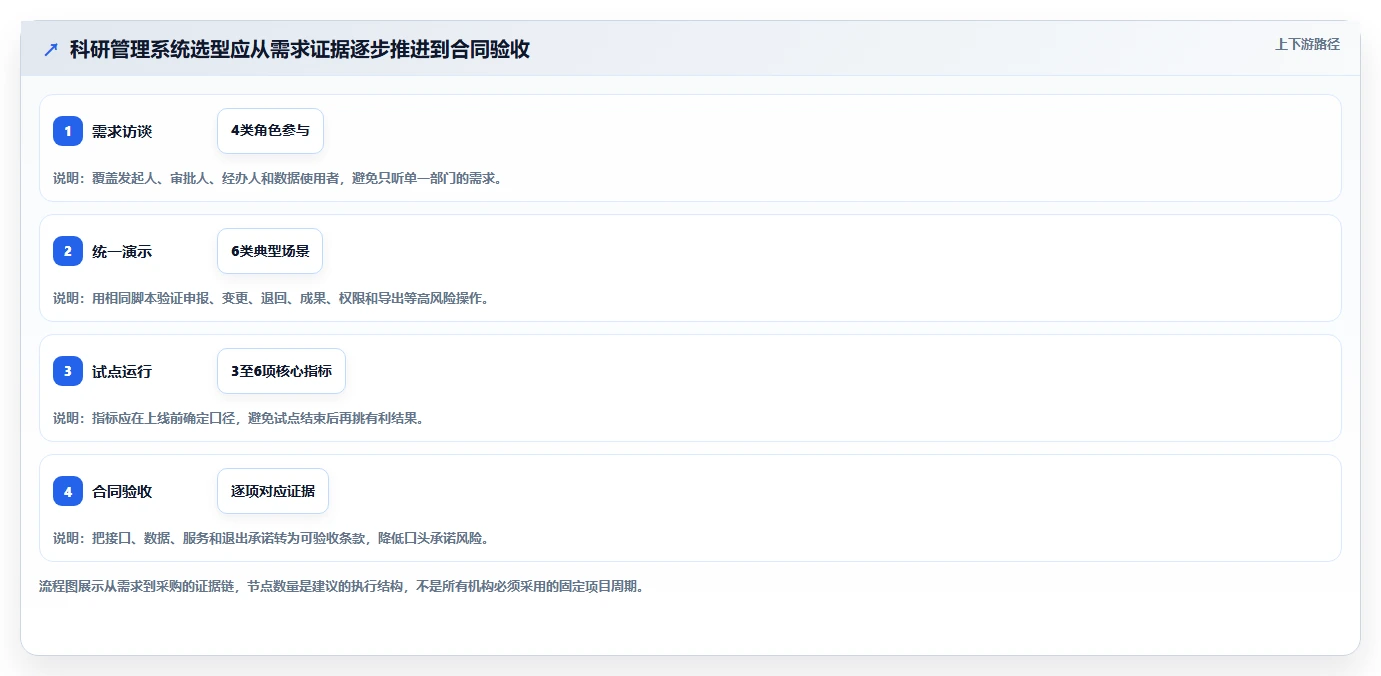Click the step 2 number badge
The image size is (1381, 676).
point(68,251)
